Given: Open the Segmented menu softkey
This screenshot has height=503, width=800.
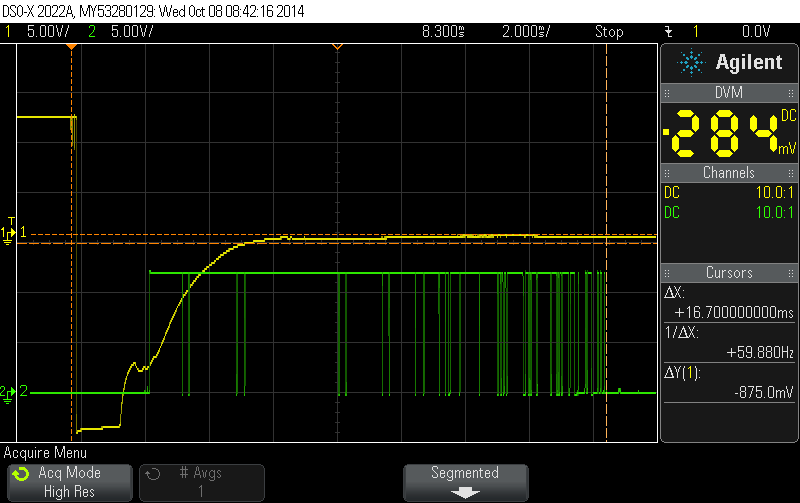Looking at the screenshot, I should 465,482.
